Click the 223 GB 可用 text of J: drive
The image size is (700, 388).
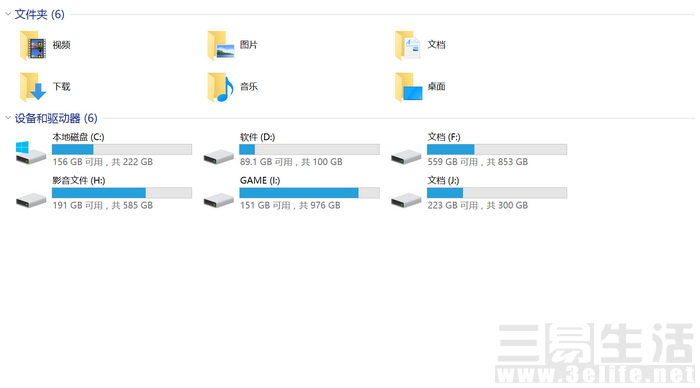click(453, 205)
